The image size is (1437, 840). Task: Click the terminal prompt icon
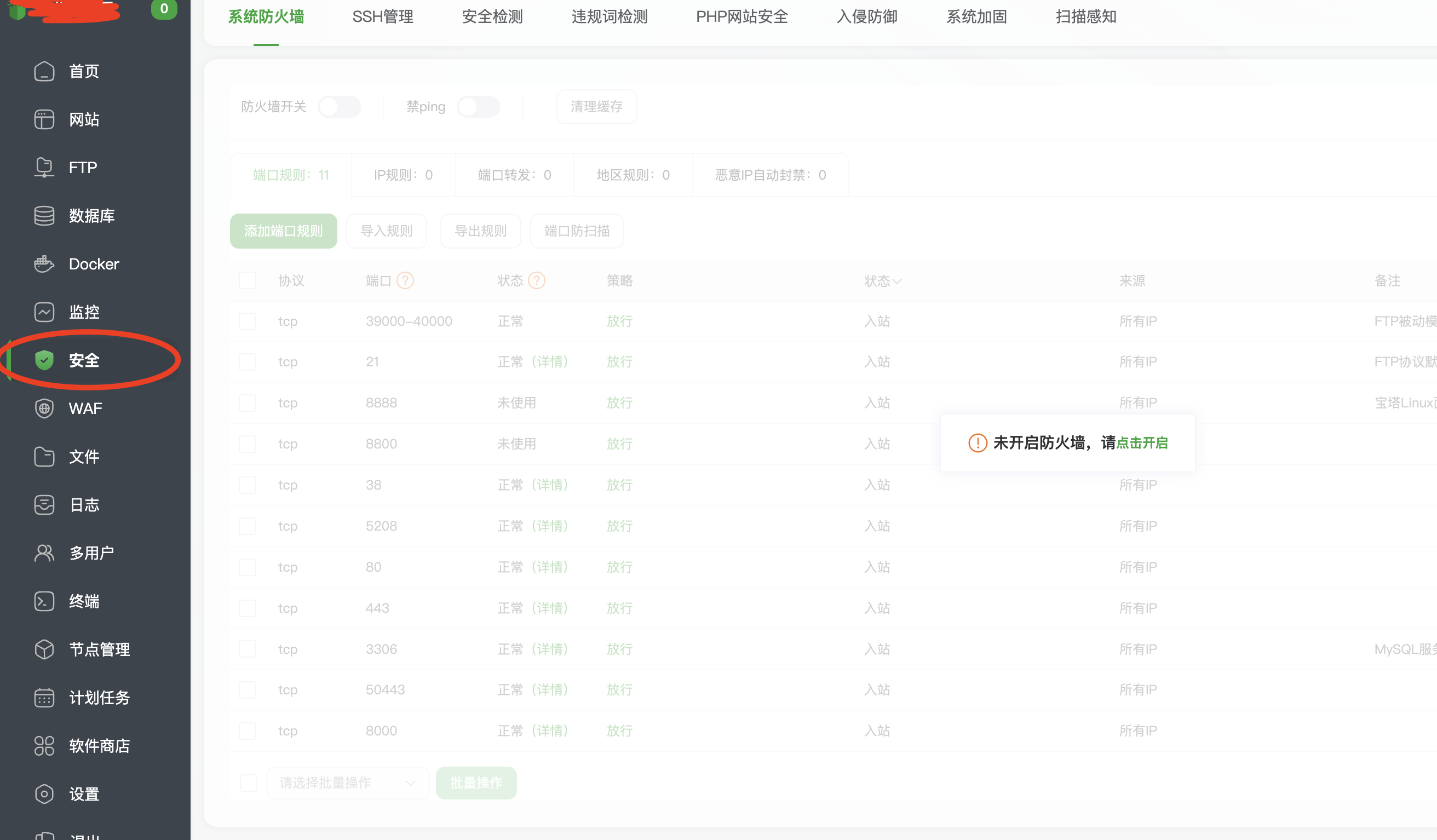point(44,601)
